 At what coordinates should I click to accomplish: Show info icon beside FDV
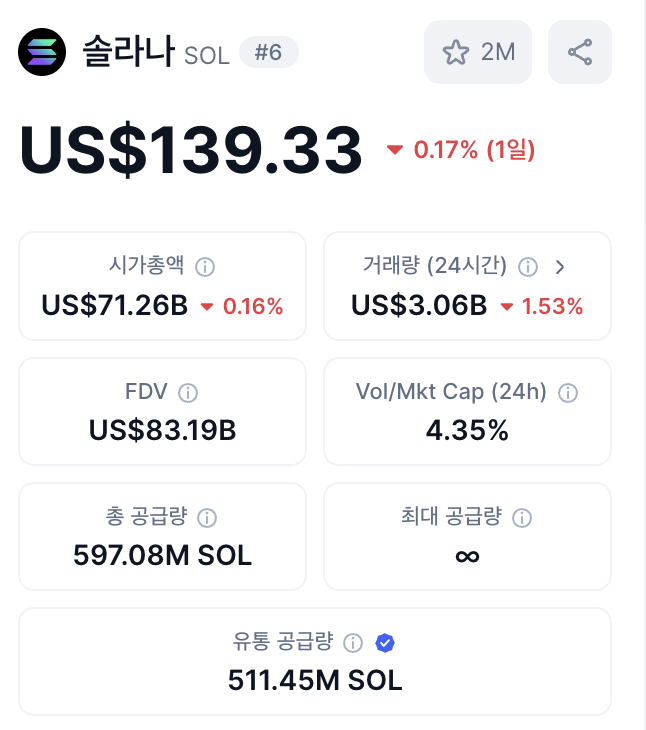coord(188,392)
